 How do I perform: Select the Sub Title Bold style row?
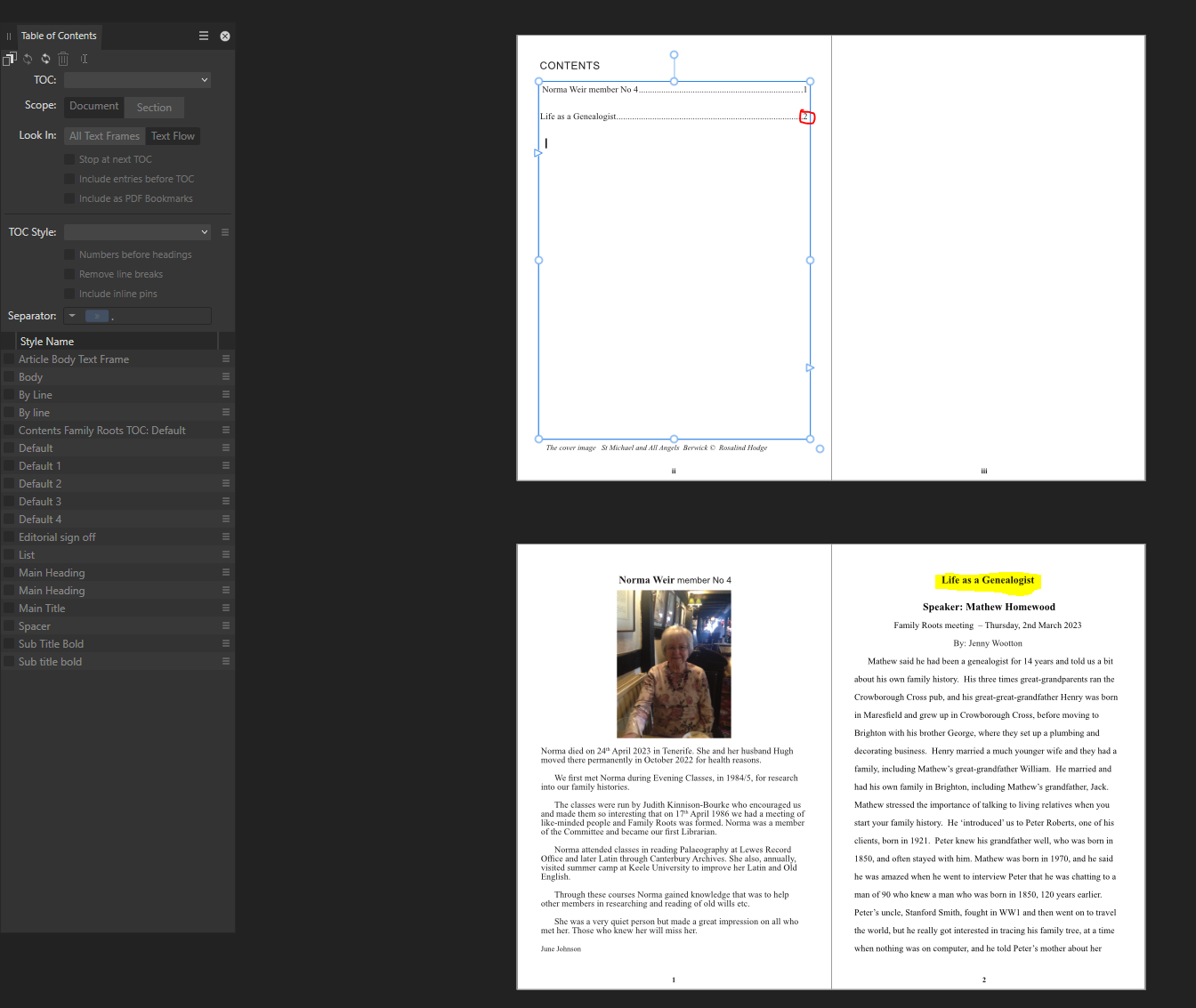click(x=51, y=643)
